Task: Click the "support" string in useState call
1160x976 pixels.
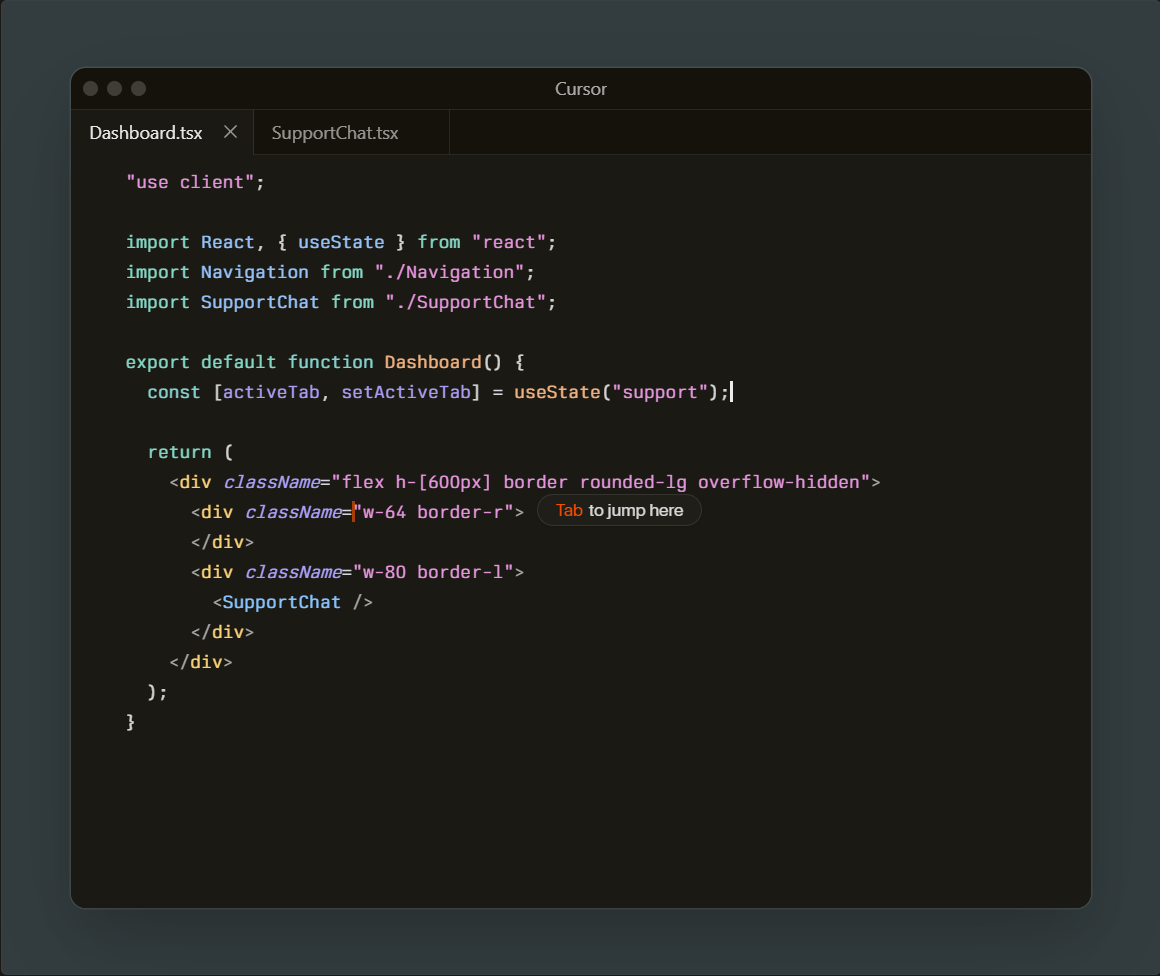Action: point(660,392)
